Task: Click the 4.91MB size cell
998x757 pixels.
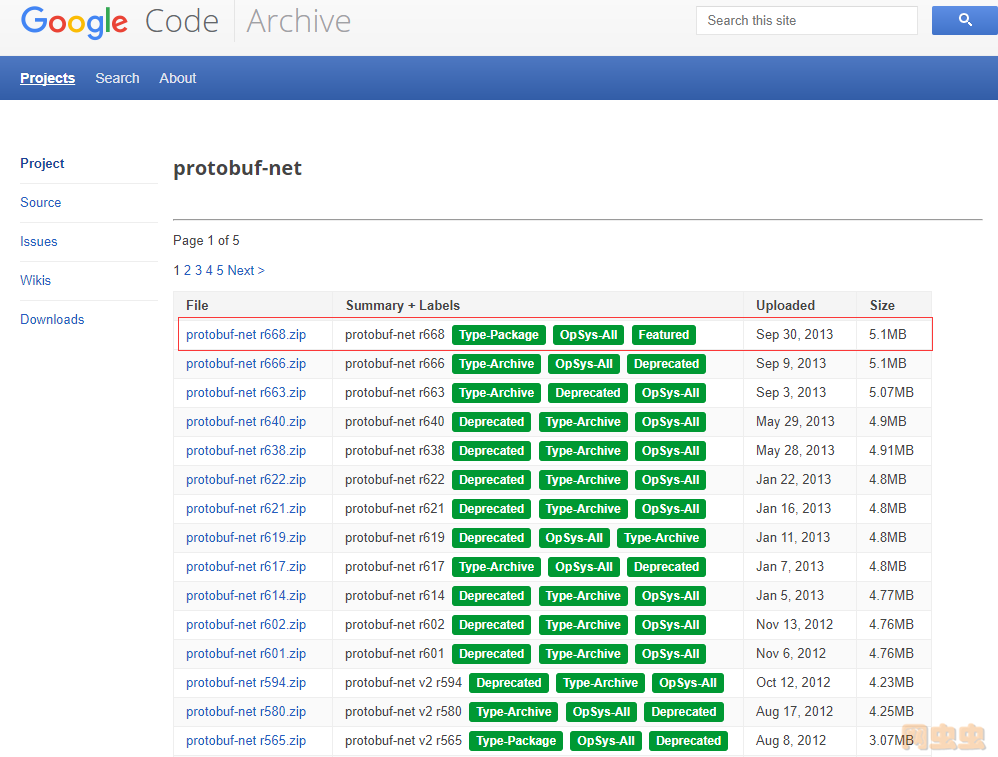Action: pyautogui.click(x=891, y=451)
